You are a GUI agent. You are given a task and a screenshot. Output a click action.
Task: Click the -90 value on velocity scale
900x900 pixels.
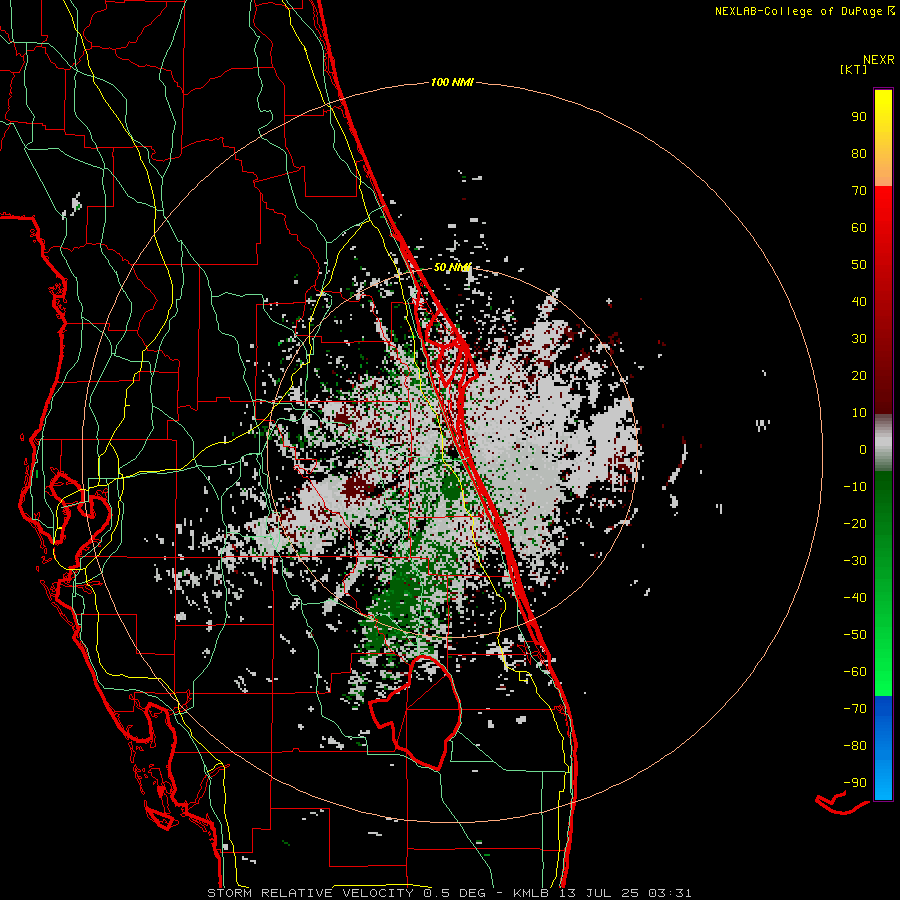click(855, 783)
